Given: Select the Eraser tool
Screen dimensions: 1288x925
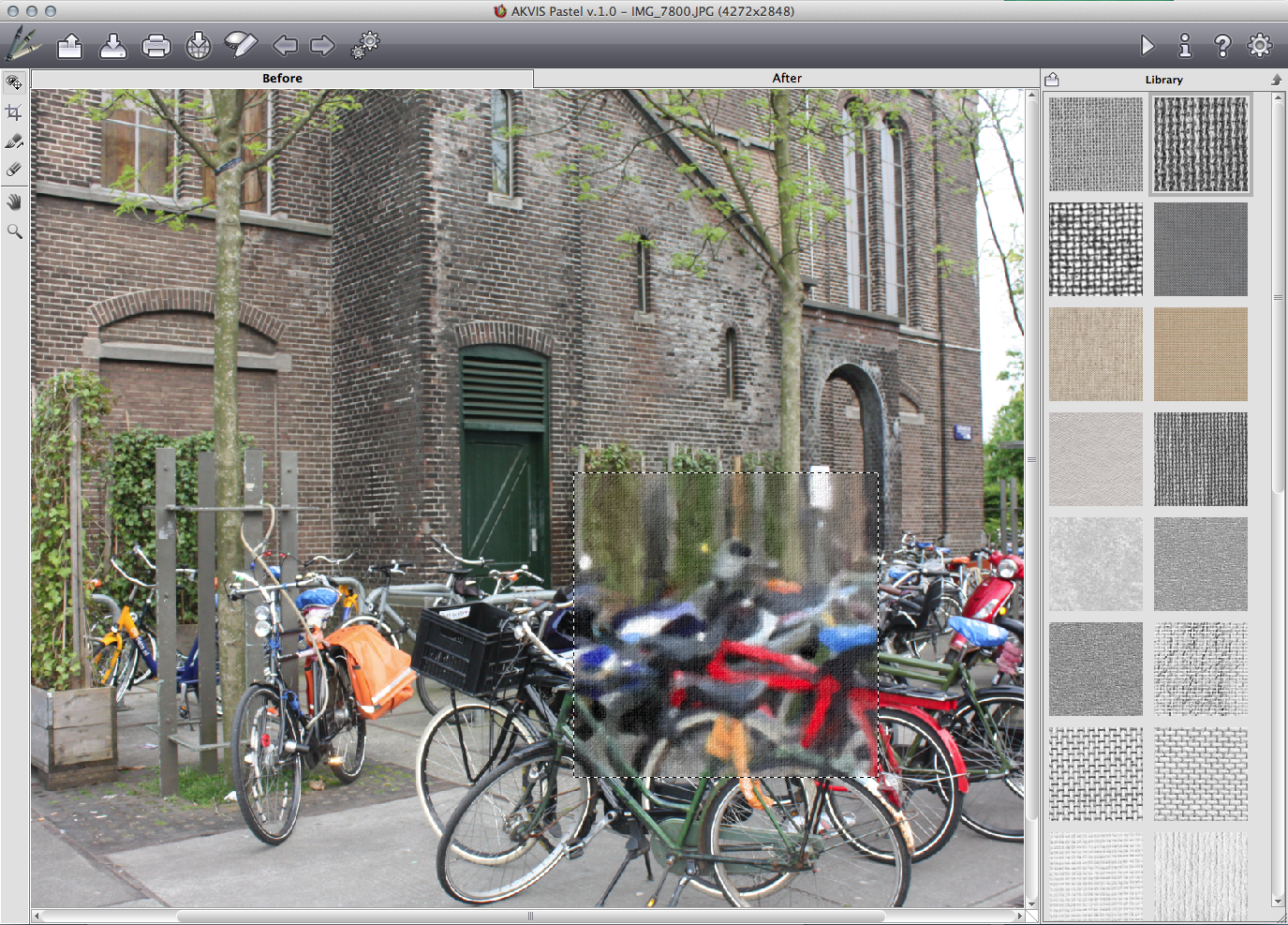Looking at the screenshot, I should click(14, 170).
